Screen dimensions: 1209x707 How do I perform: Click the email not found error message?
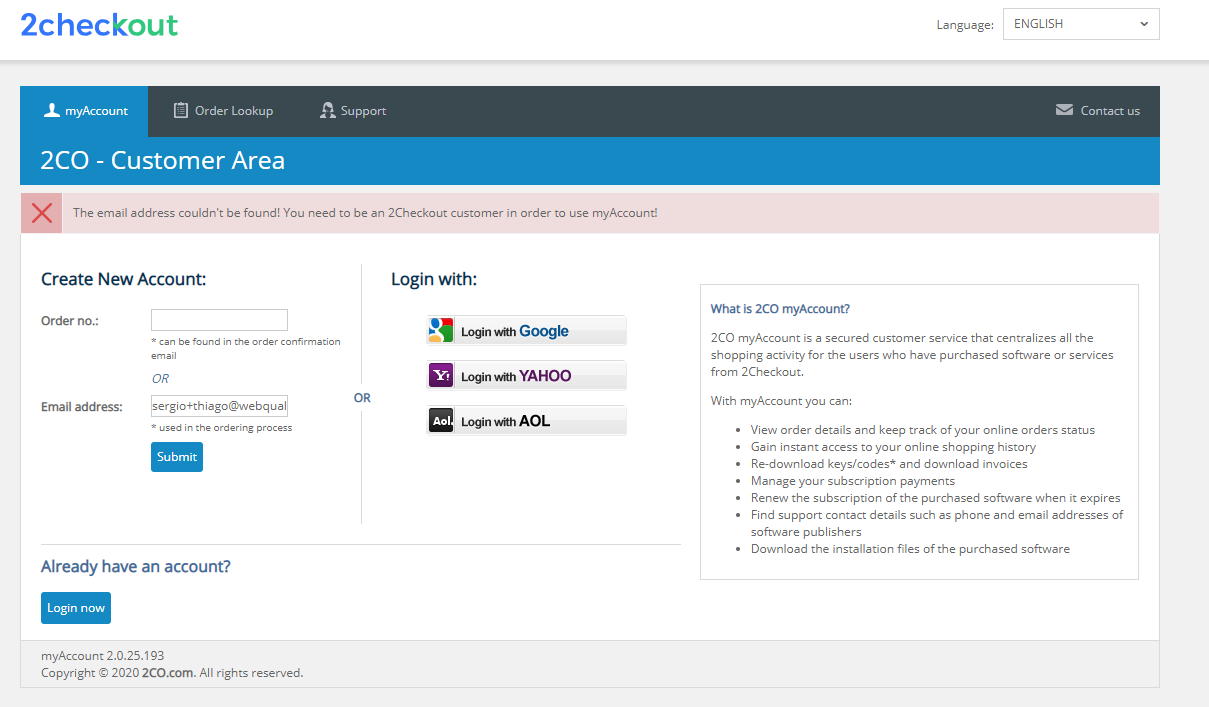point(365,213)
